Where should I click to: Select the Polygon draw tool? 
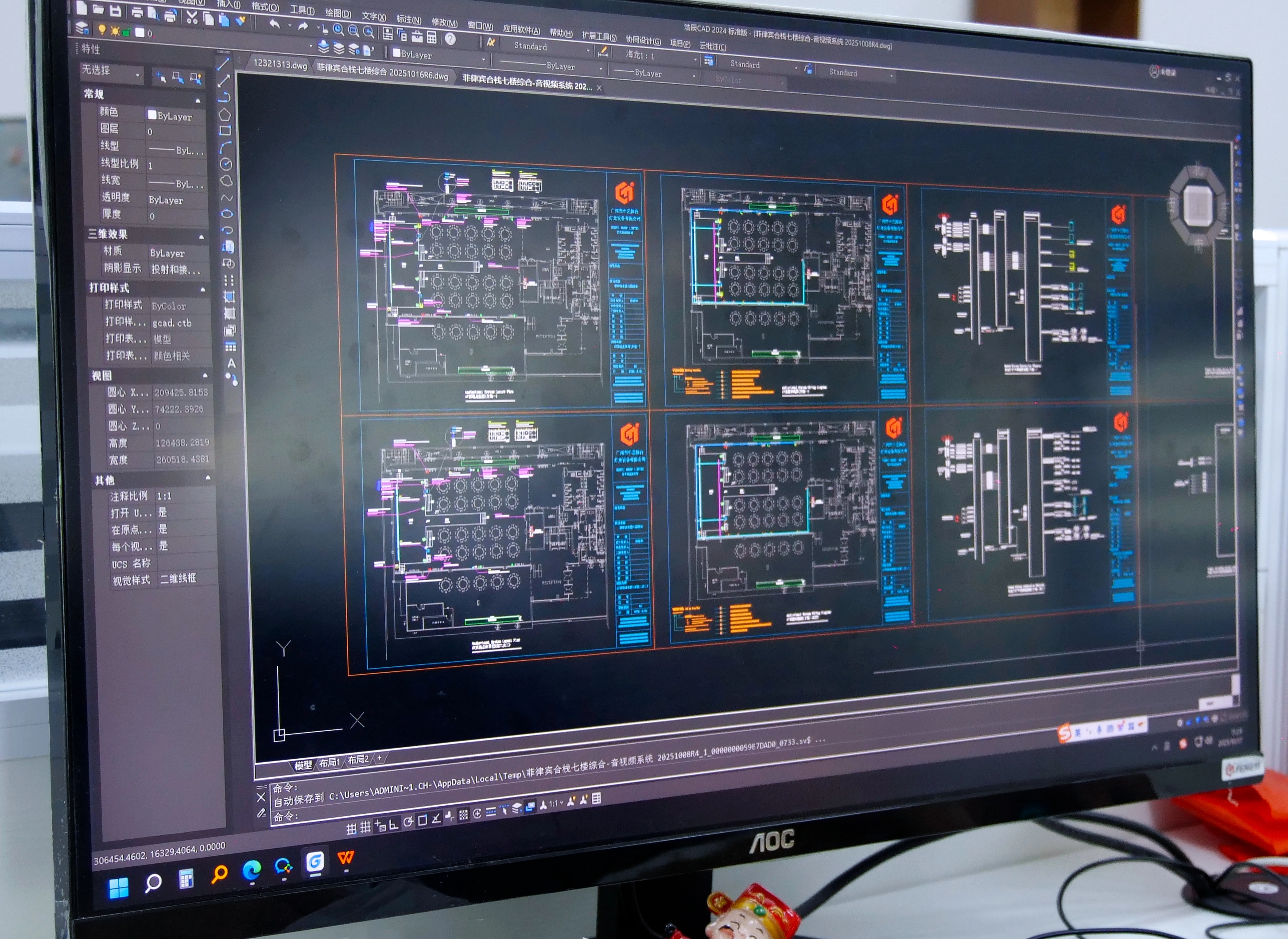coord(225,114)
